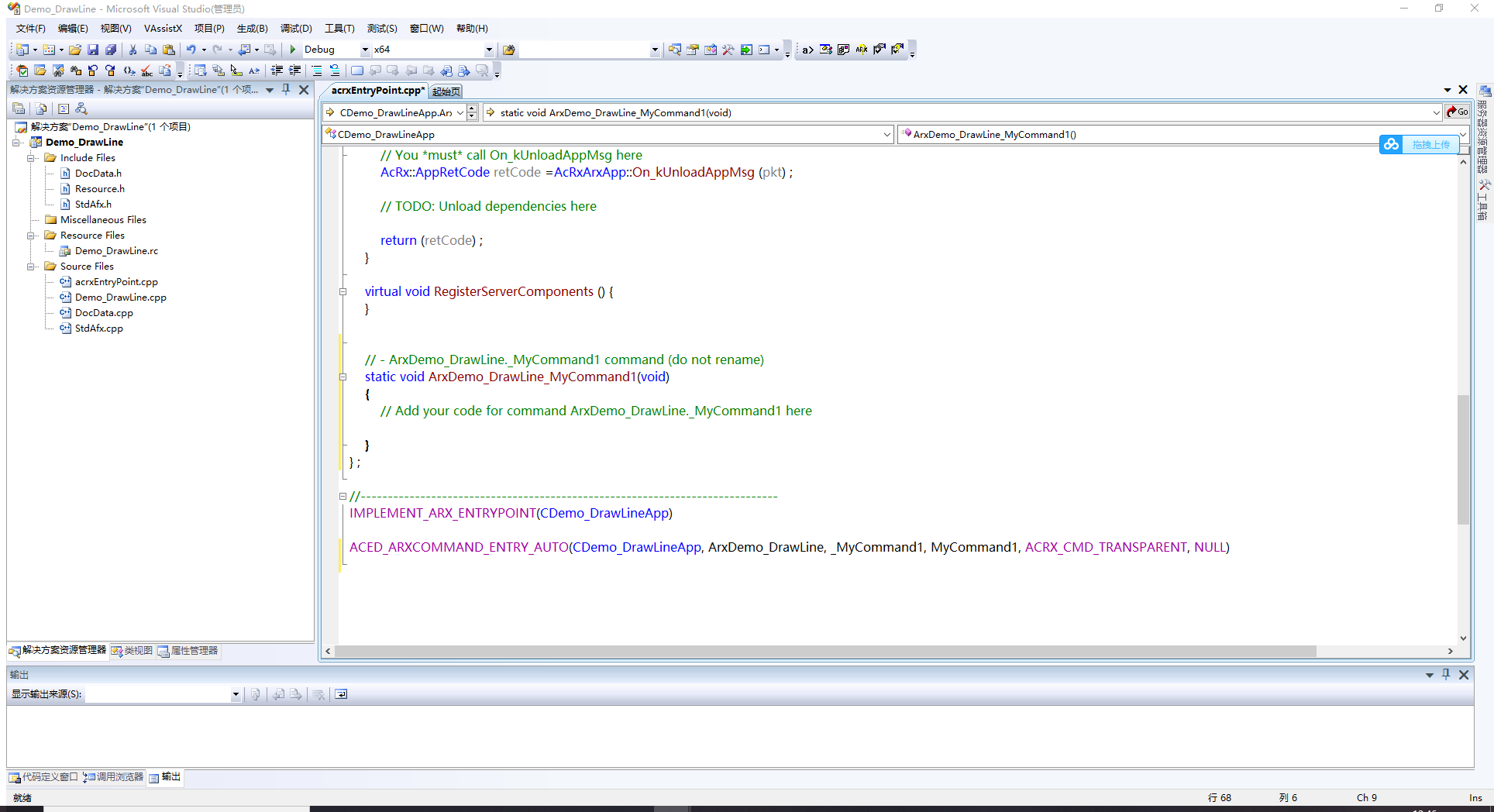Click the Go button beside the function box
Image resolution: width=1494 pixels, height=812 pixels.
[x=1458, y=112]
